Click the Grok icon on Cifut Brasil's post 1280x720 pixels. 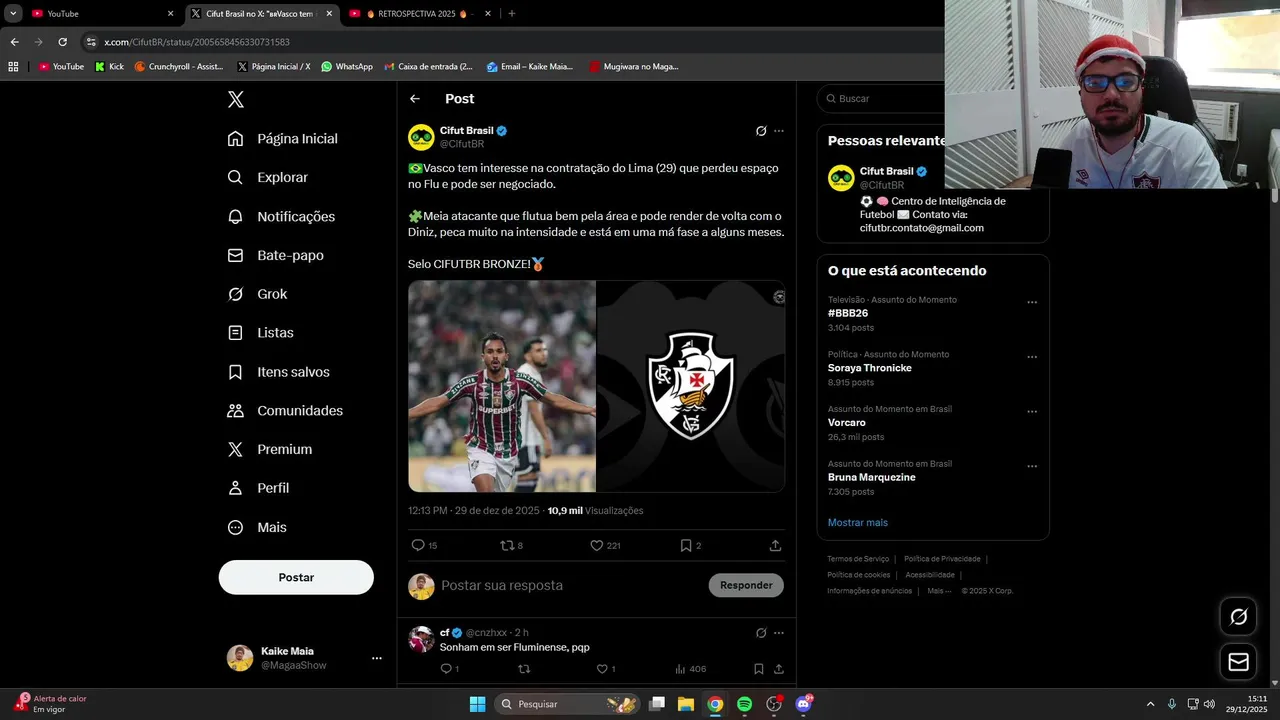tap(761, 131)
